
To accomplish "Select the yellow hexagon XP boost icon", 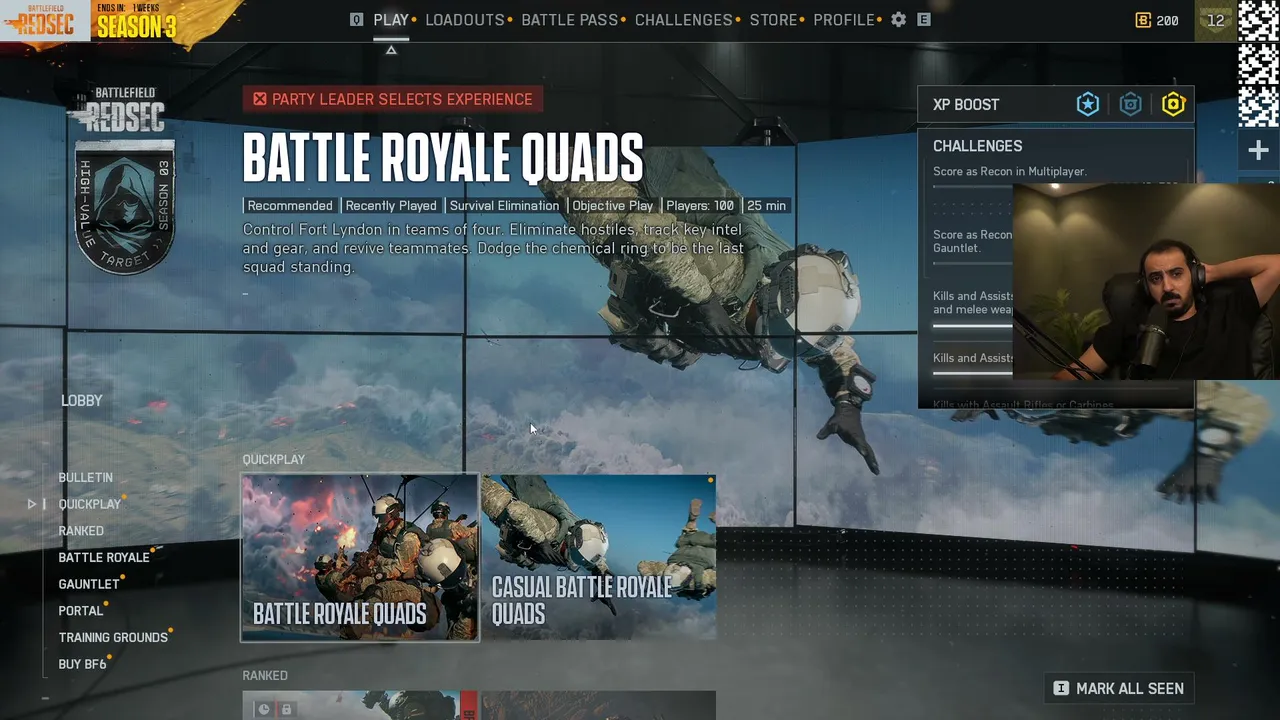I will (x=1173, y=104).
